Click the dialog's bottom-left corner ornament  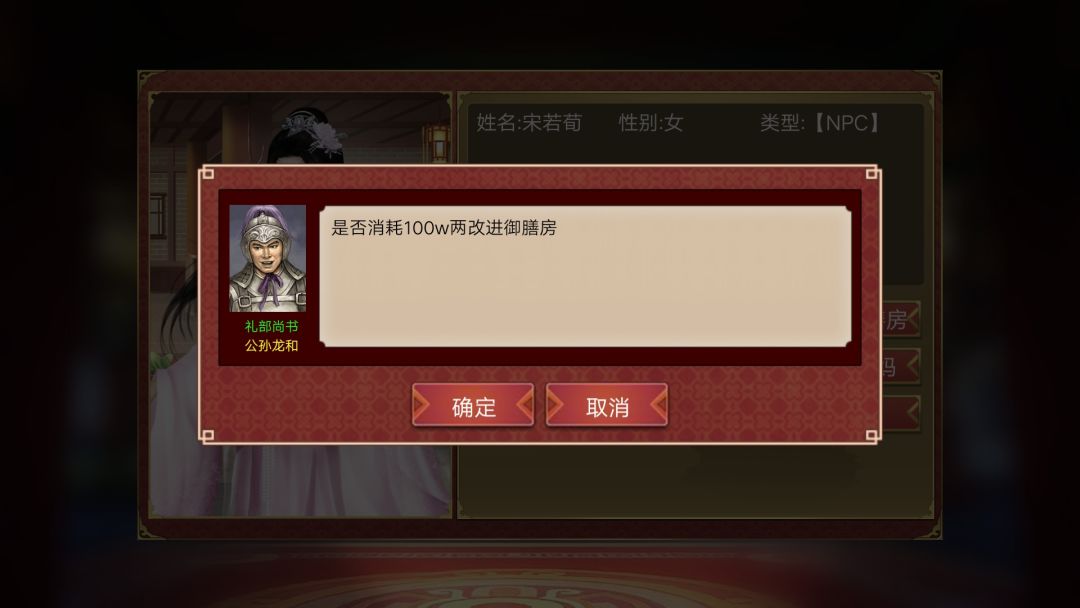[207, 435]
